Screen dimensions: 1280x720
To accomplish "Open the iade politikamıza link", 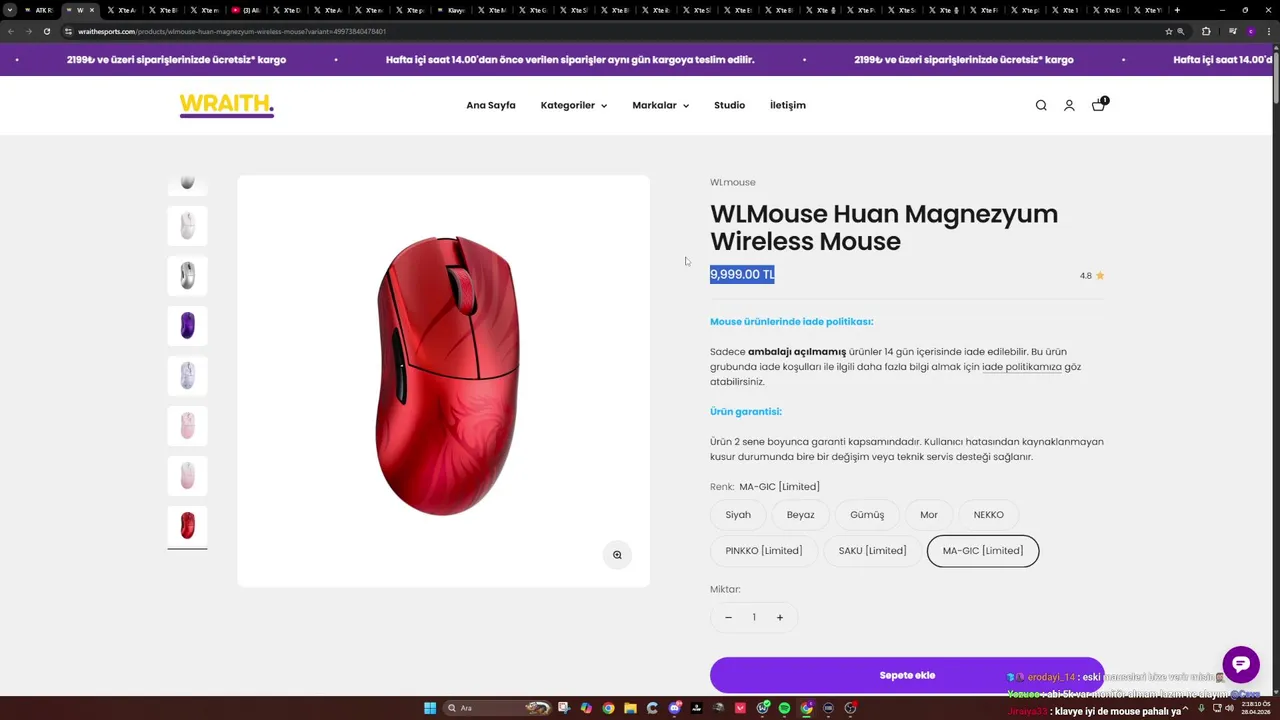I will [1021, 367].
